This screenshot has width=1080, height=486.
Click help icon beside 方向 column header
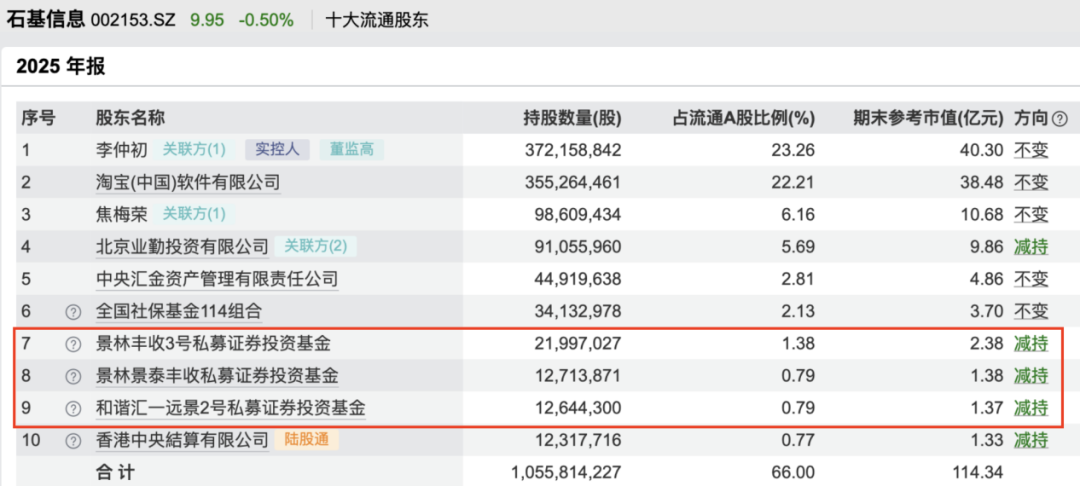tap(1059, 118)
